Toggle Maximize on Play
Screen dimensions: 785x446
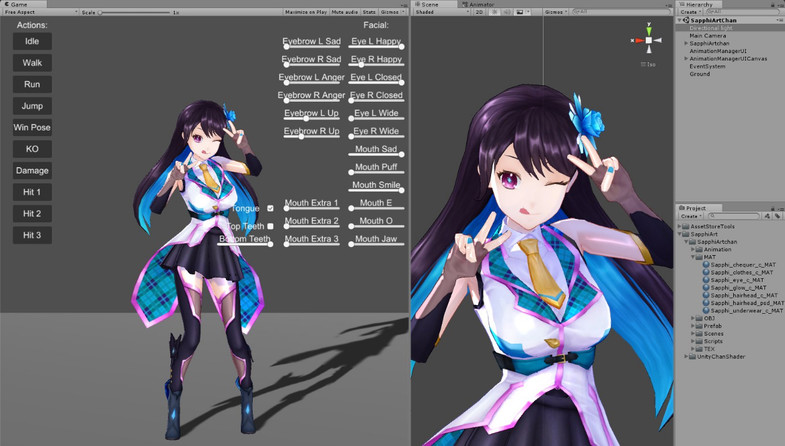click(306, 12)
